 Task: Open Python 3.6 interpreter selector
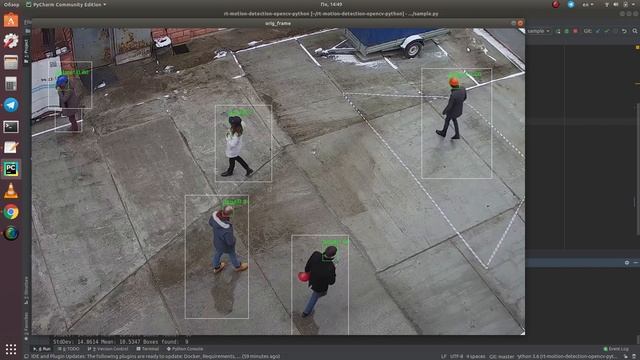click(567, 356)
